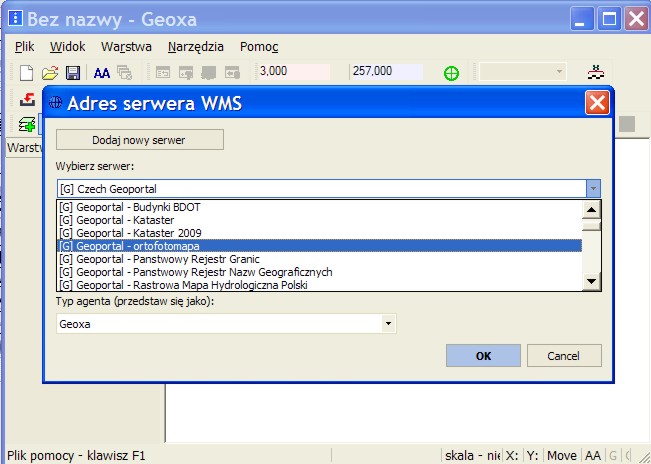Click the Dodaj nowy serwer button
The height and width of the screenshot is (464, 651).
(140, 139)
